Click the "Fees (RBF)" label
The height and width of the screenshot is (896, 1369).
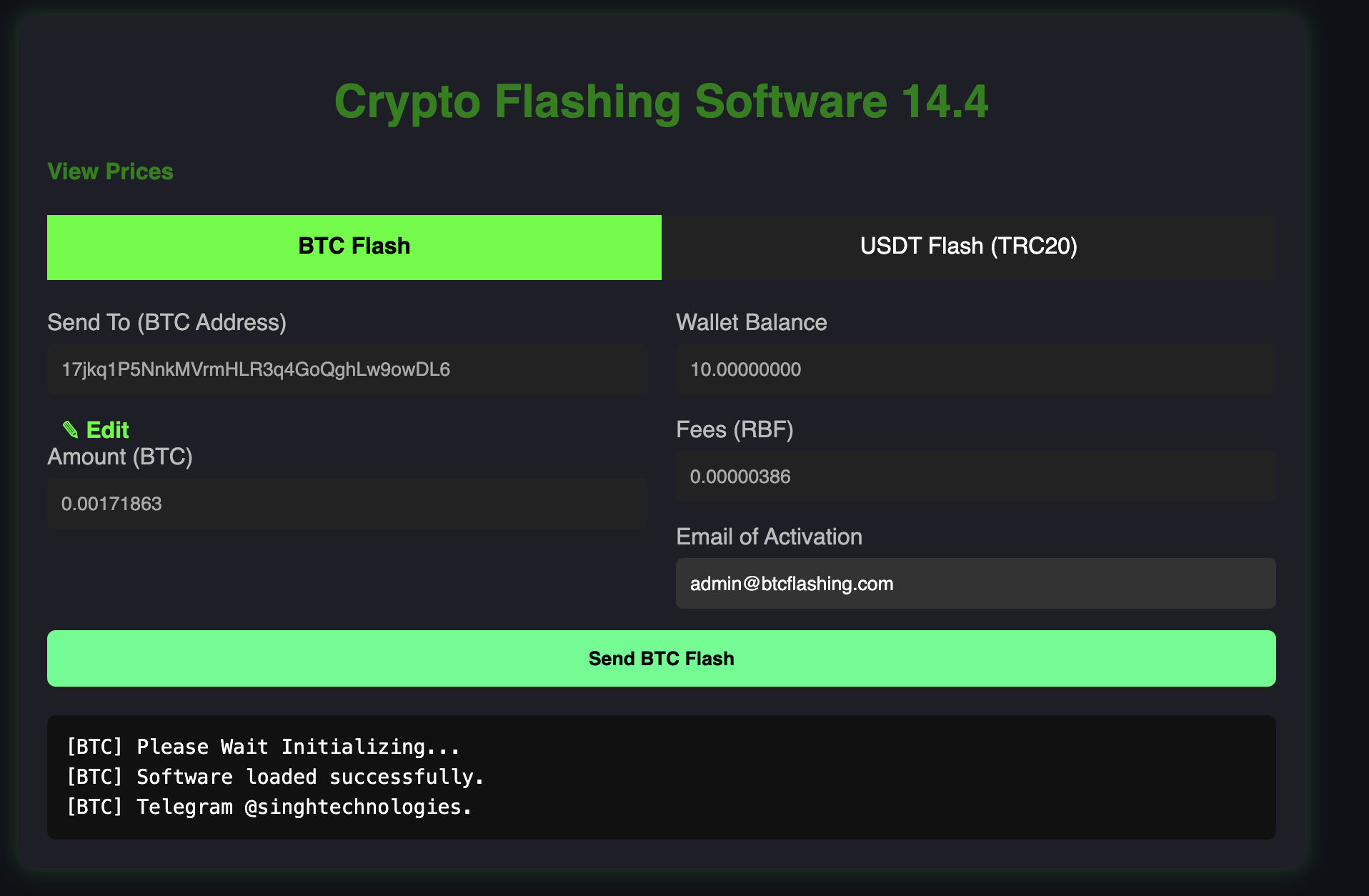[735, 429]
